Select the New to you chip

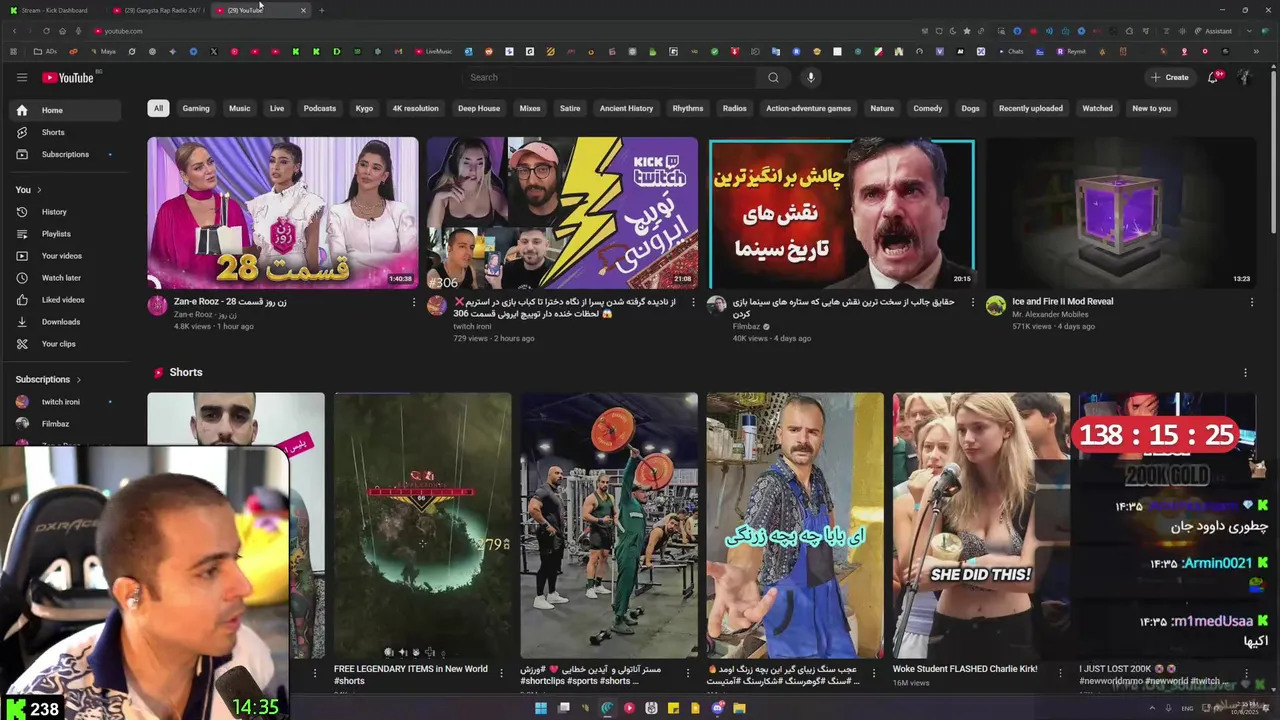point(1151,108)
